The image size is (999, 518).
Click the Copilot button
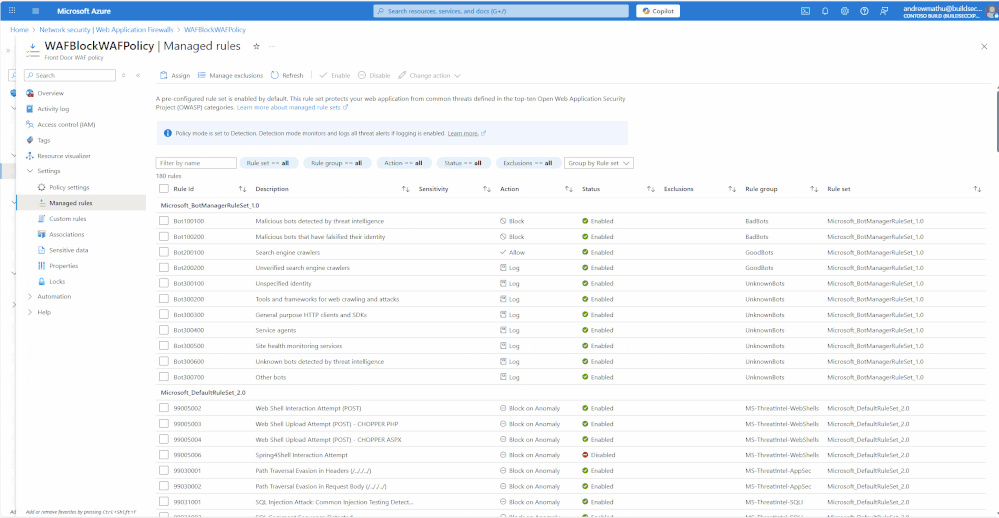point(658,11)
